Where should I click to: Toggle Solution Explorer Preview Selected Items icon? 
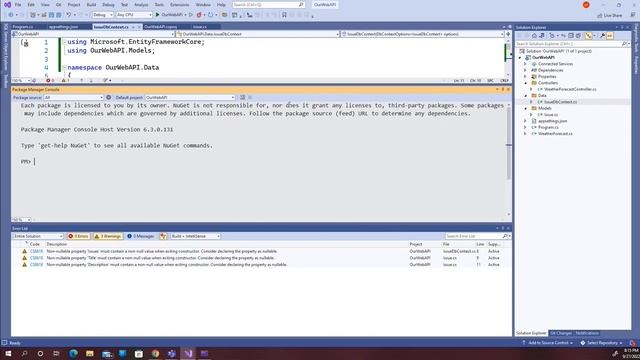click(609, 36)
